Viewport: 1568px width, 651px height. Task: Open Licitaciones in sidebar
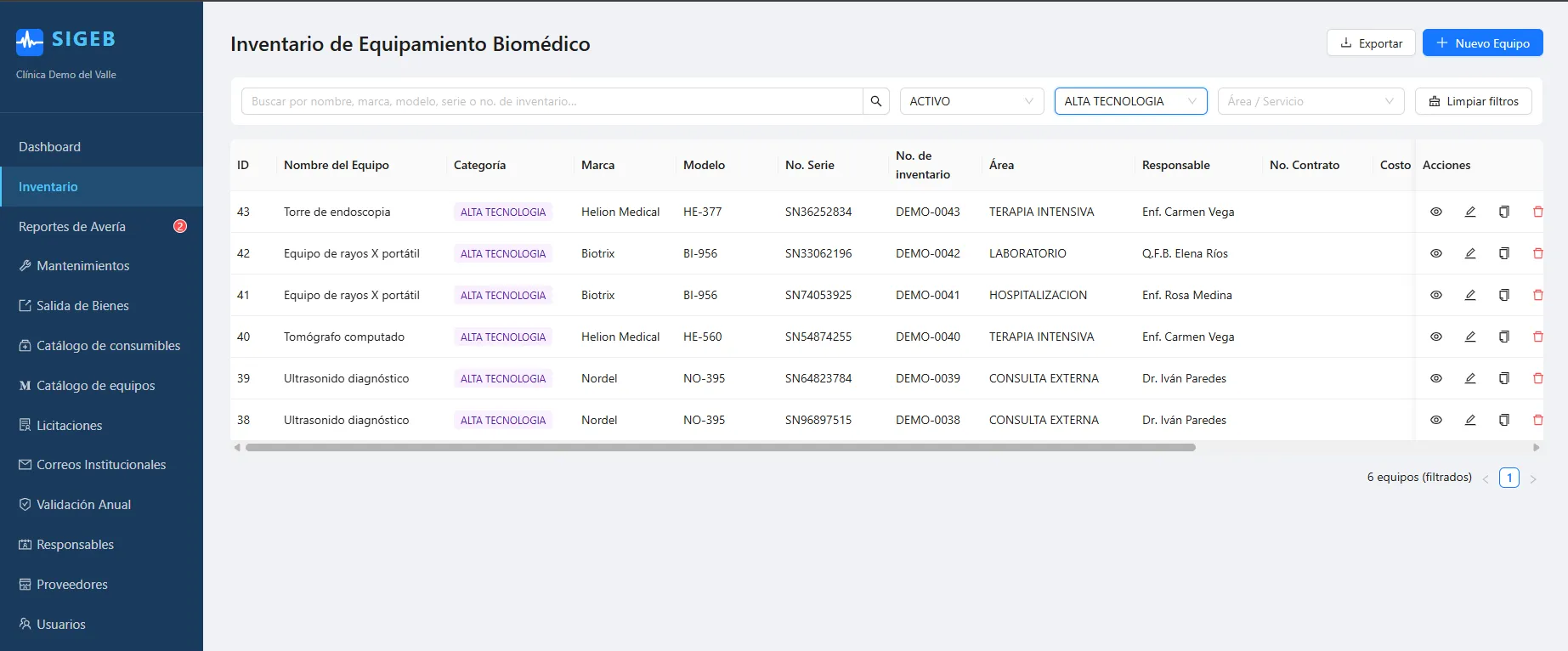[101, 425]
